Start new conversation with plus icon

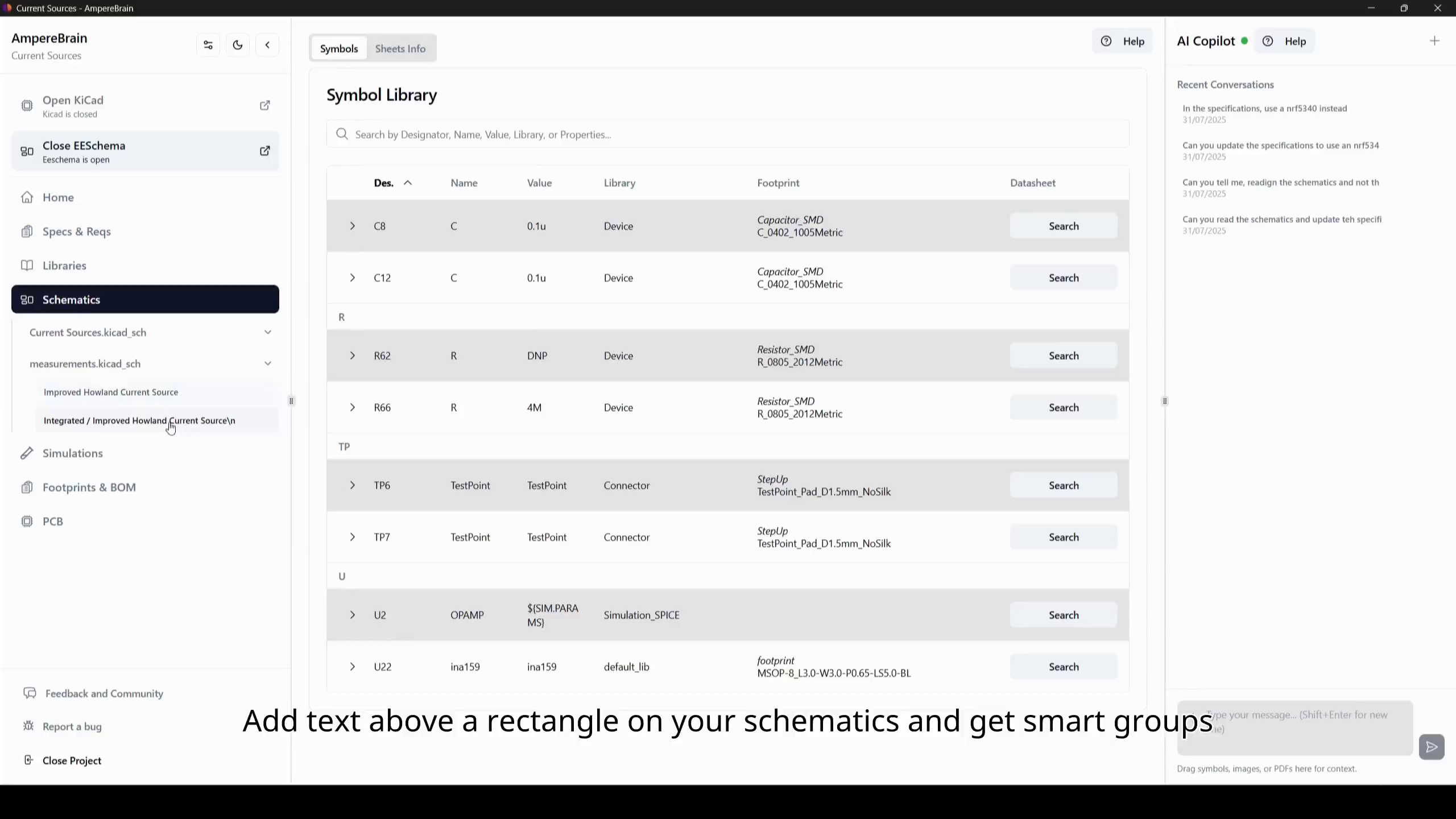pos(1434,41)
